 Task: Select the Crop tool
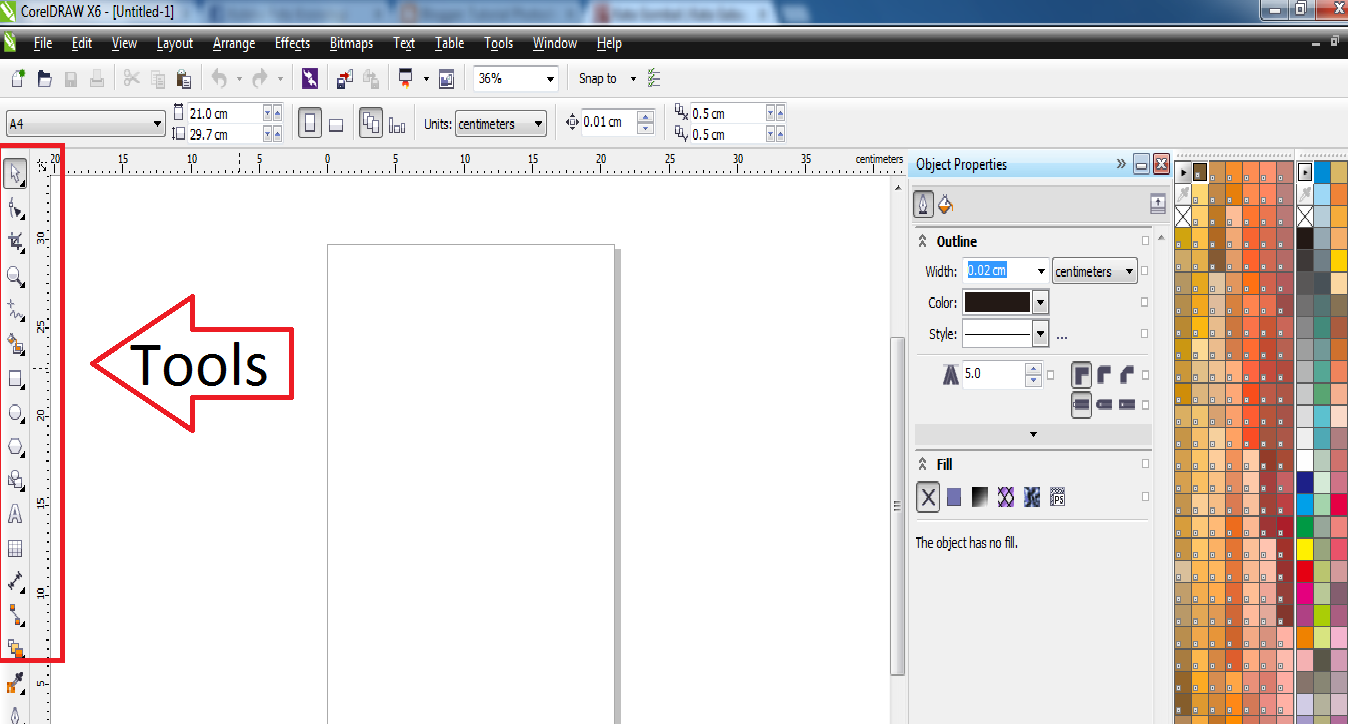15,242
